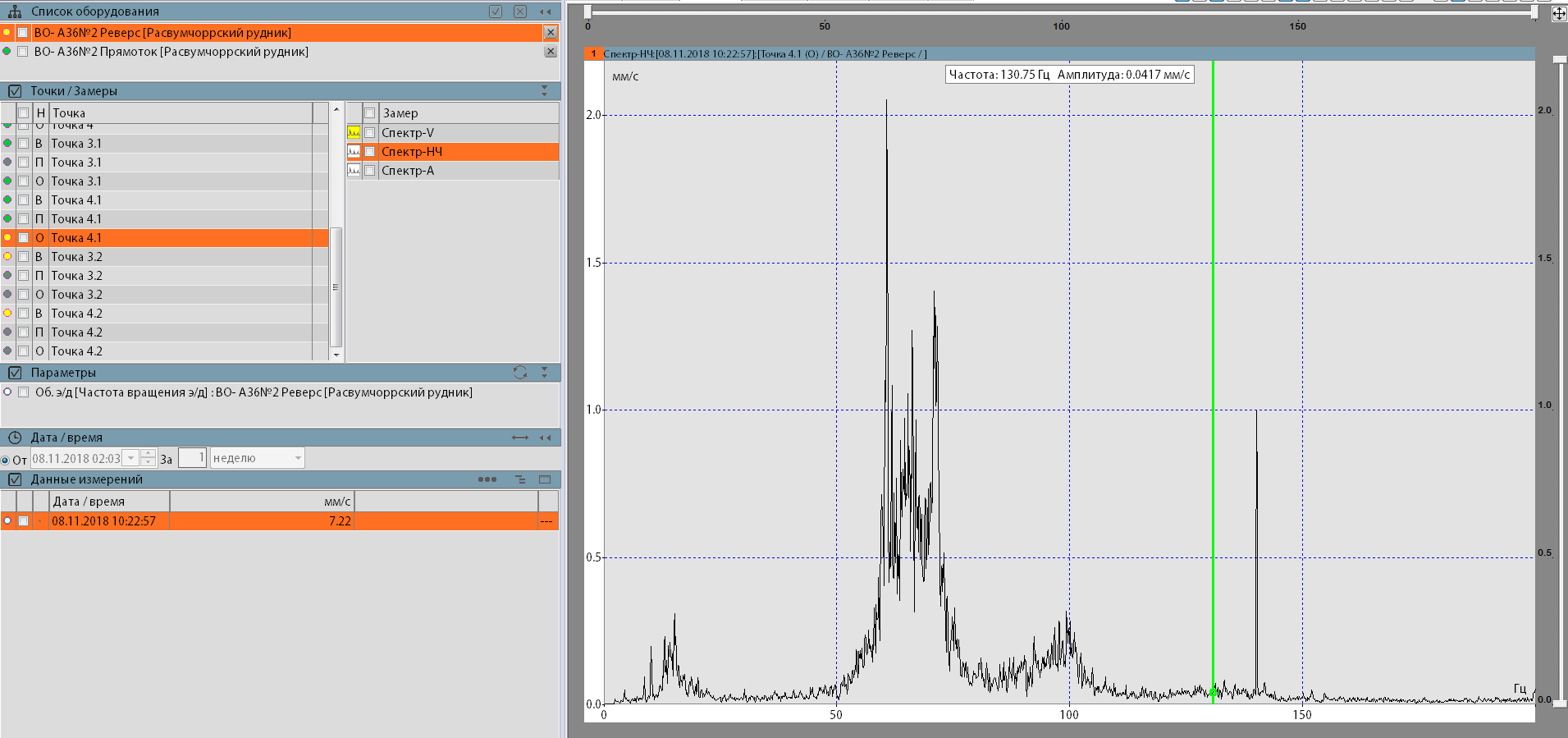The width and height of the screenshot is (1568, 738).
Task: Remove ВО- А36№2 Прямоток from the equipment list
Action: 551,52
